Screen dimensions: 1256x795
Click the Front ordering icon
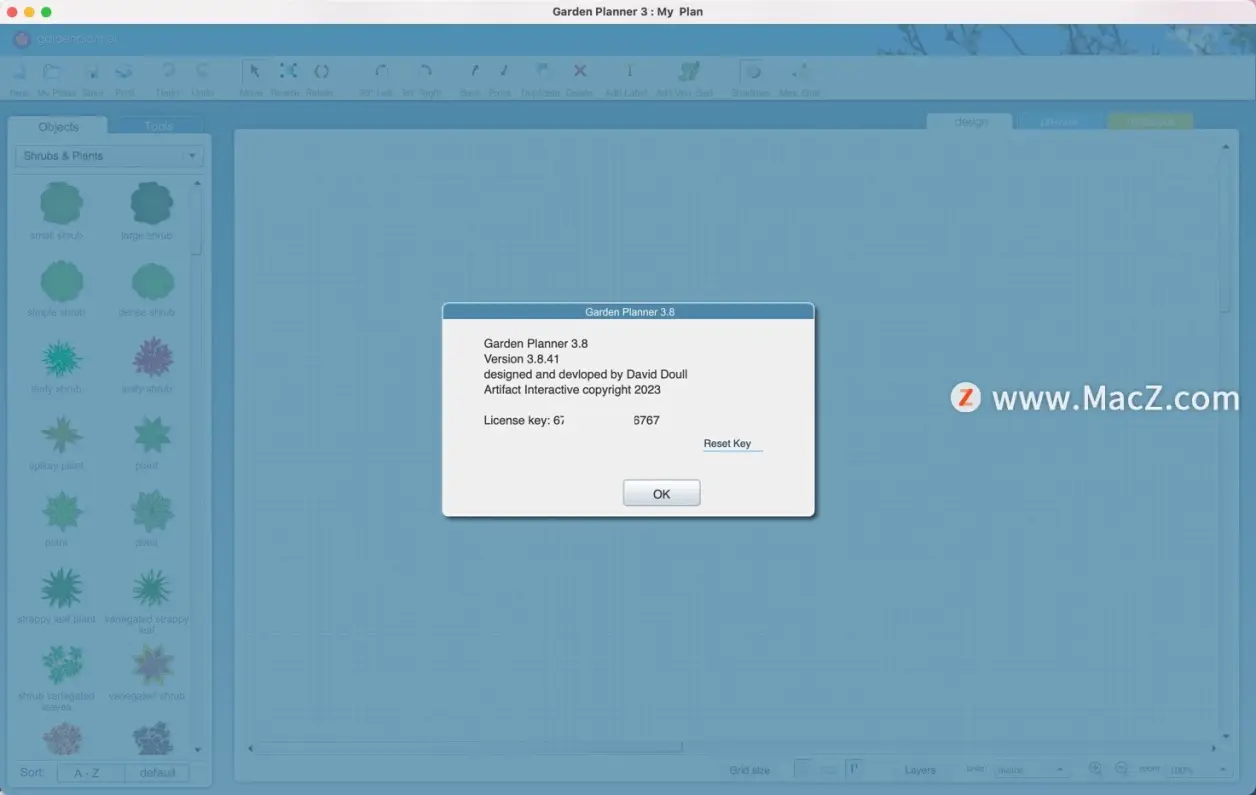pos(503,72)
